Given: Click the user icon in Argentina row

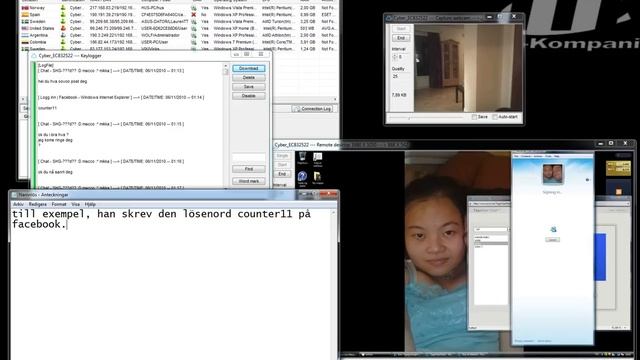Looking at the screenshot, I should point(63,36).
